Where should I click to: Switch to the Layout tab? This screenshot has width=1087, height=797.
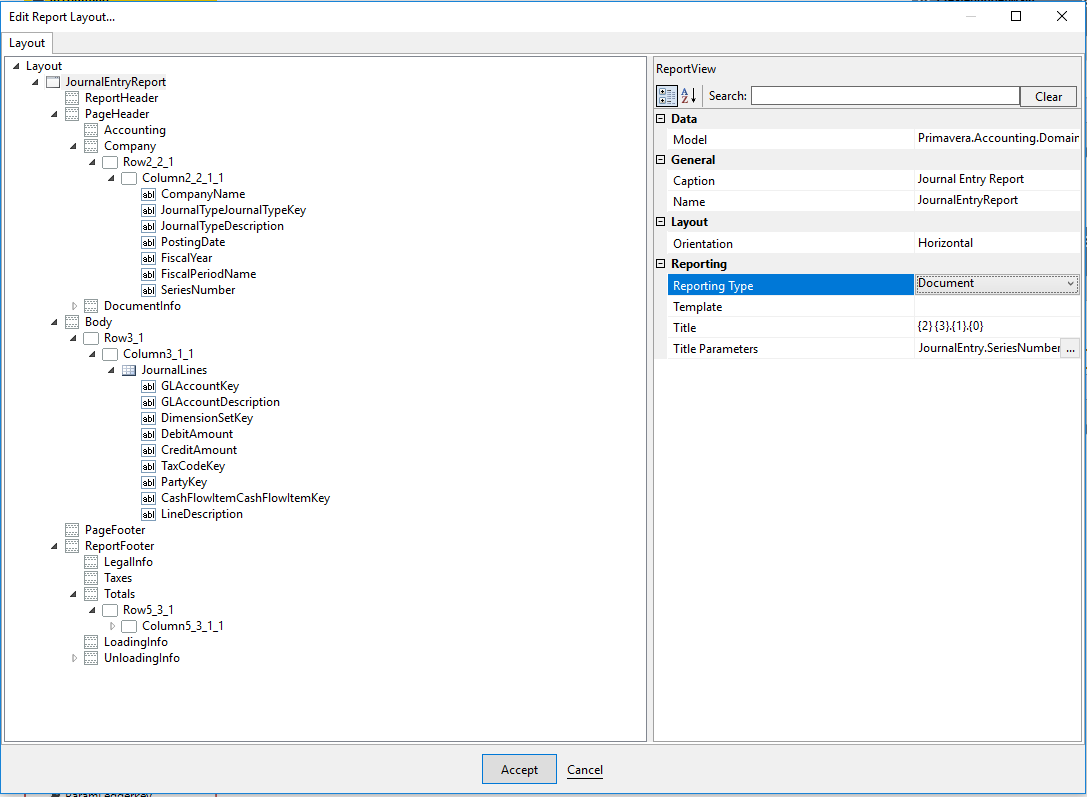pyautogui.click(x=27, y=43)
